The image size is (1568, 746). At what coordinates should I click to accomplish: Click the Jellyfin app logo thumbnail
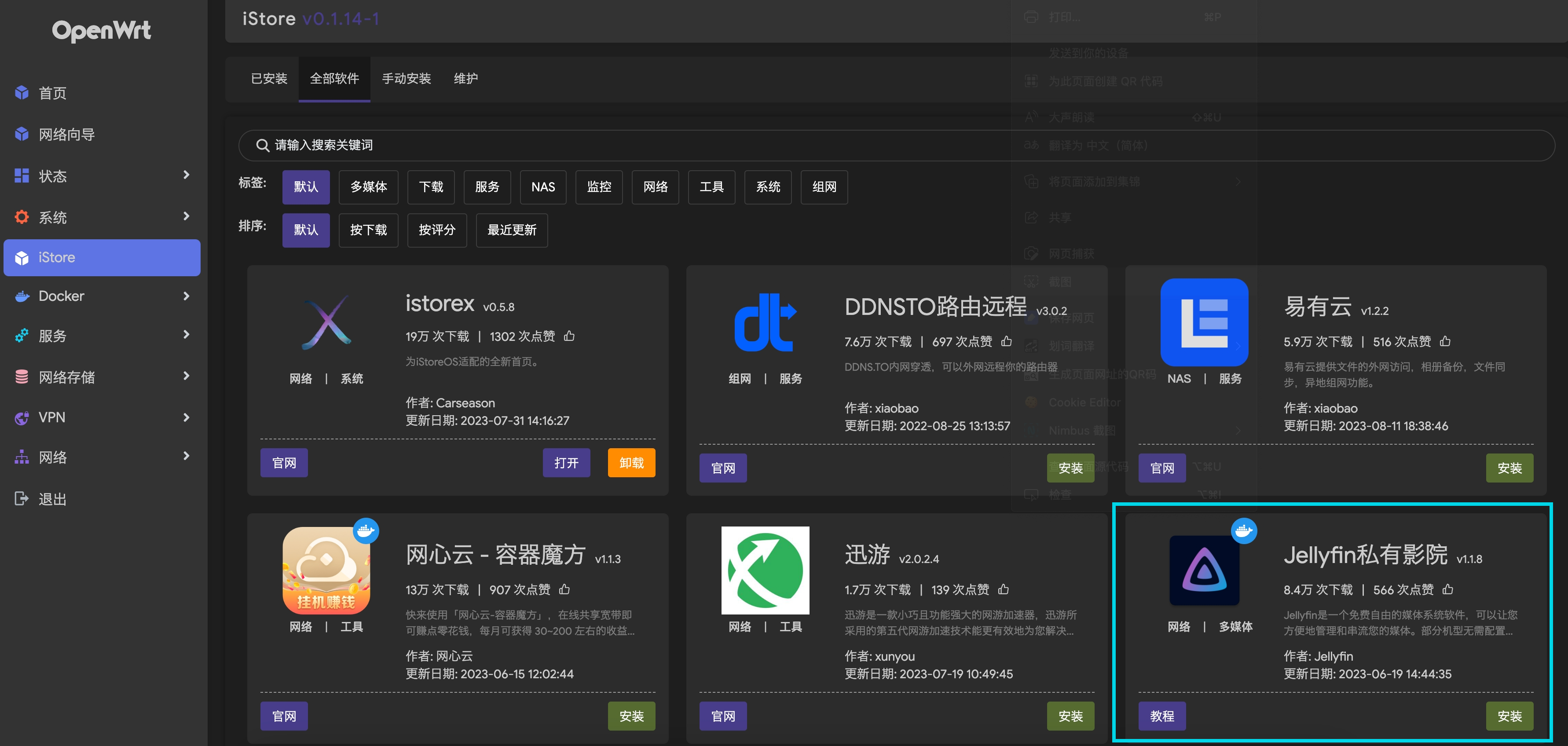tap(1204, 570)
